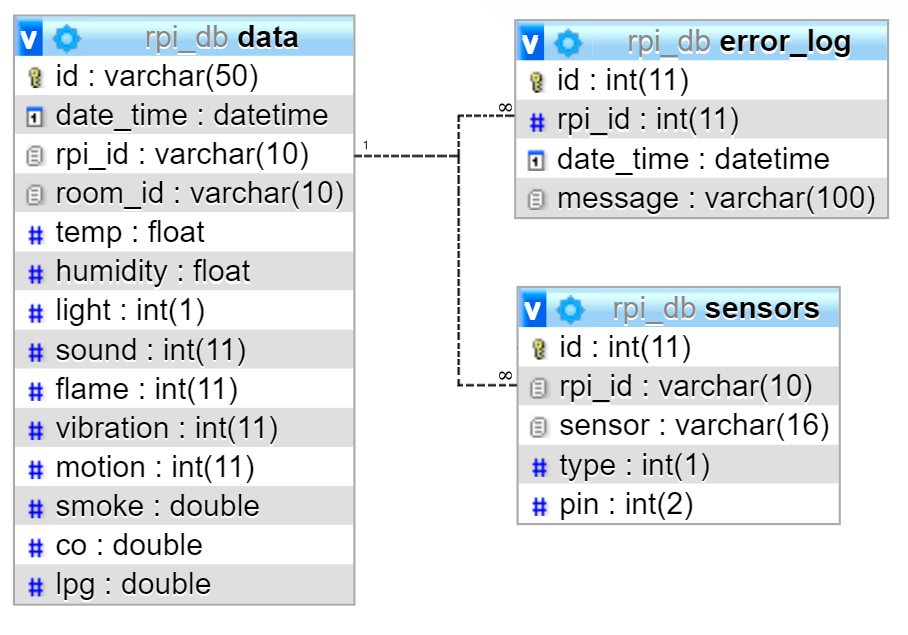Screen dimensions: 908x635
Task: Open the sensors table gear options
Action: pos(570,310)
